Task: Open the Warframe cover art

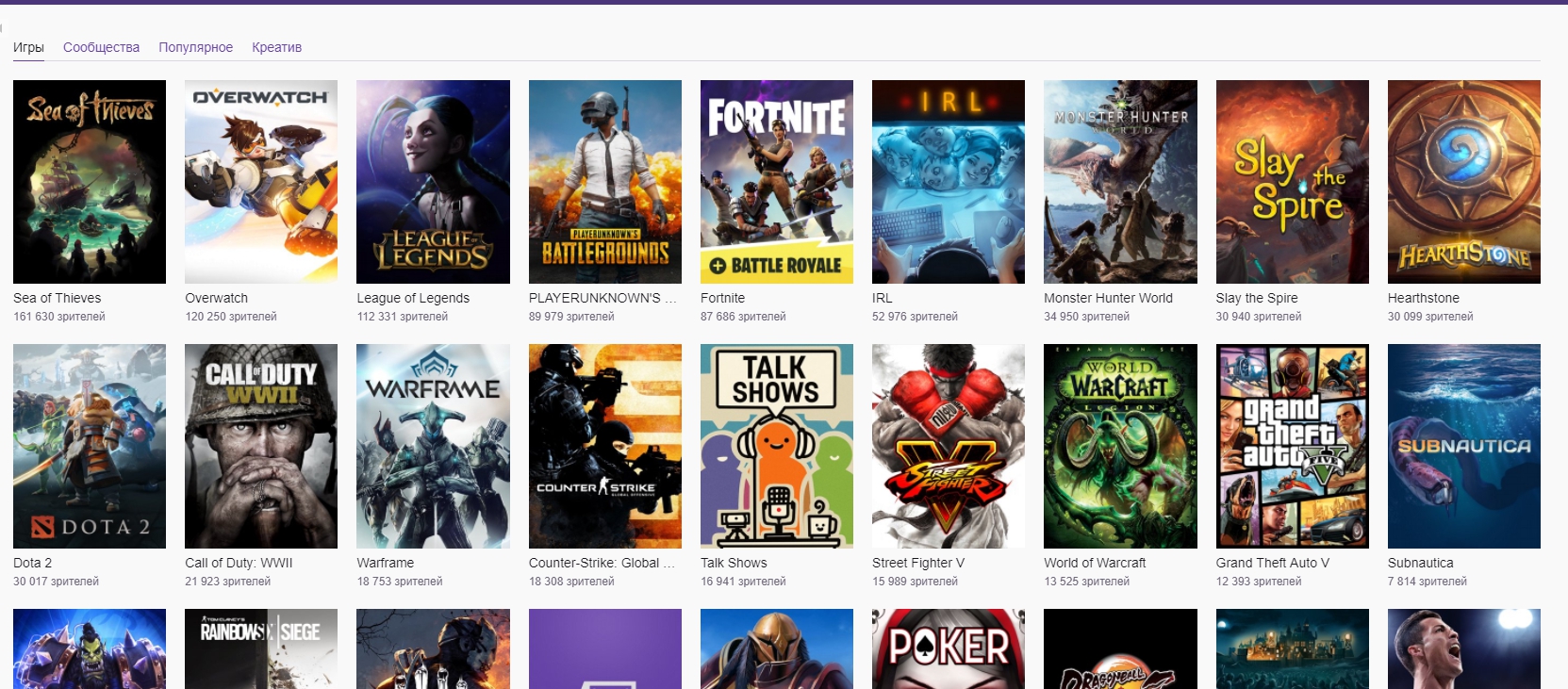Action: coord(433,446)
